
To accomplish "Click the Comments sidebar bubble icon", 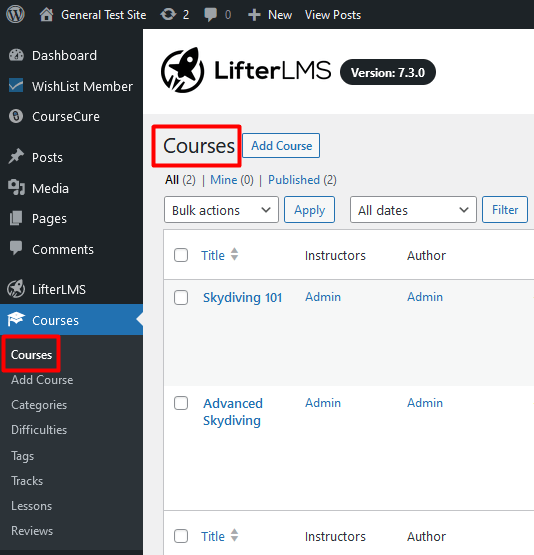I will (x=16, y=248).
